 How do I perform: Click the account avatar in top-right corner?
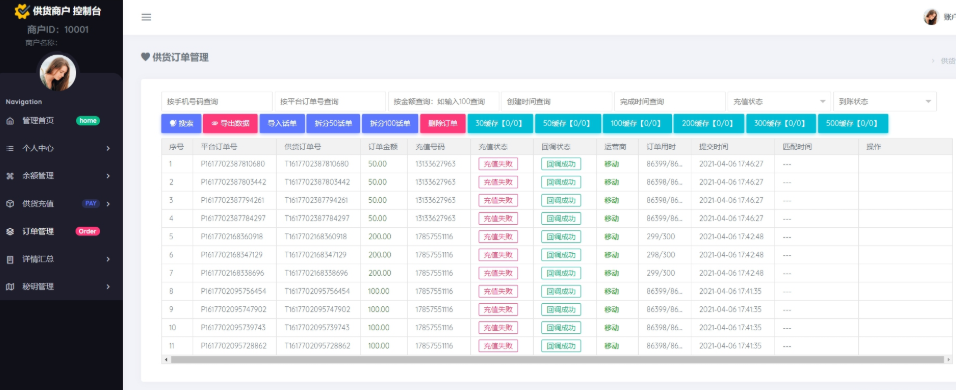click(931, 17)
